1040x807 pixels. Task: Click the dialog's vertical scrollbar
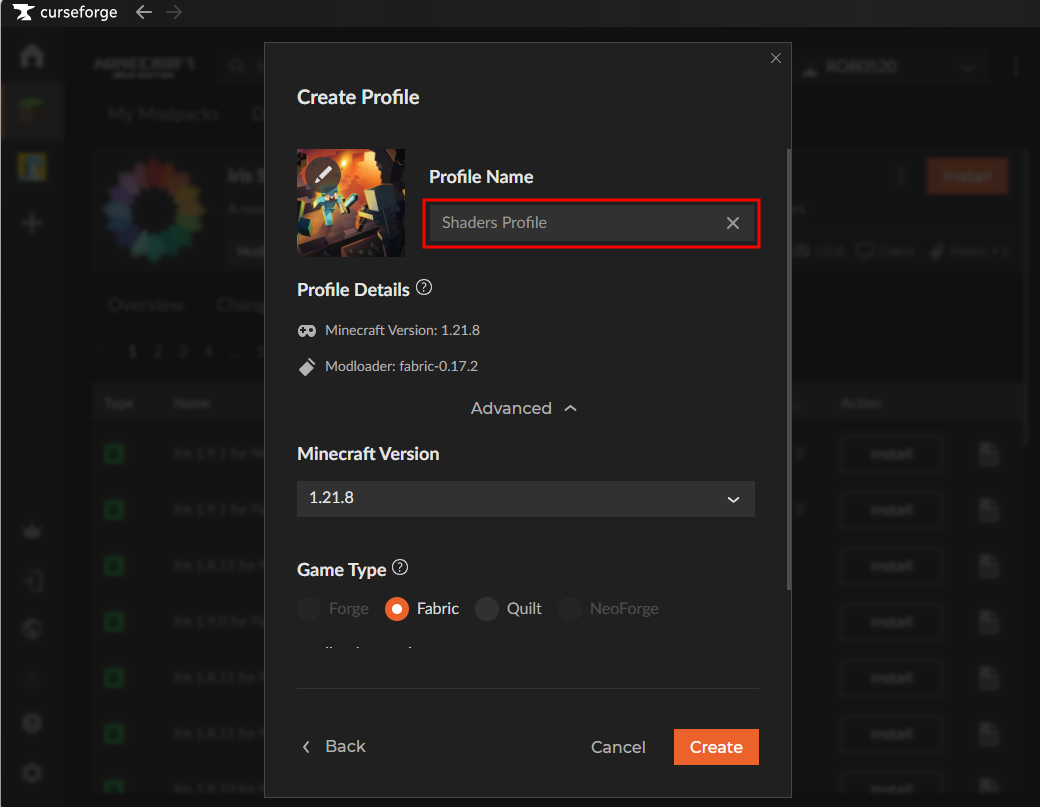click(789, 369)
